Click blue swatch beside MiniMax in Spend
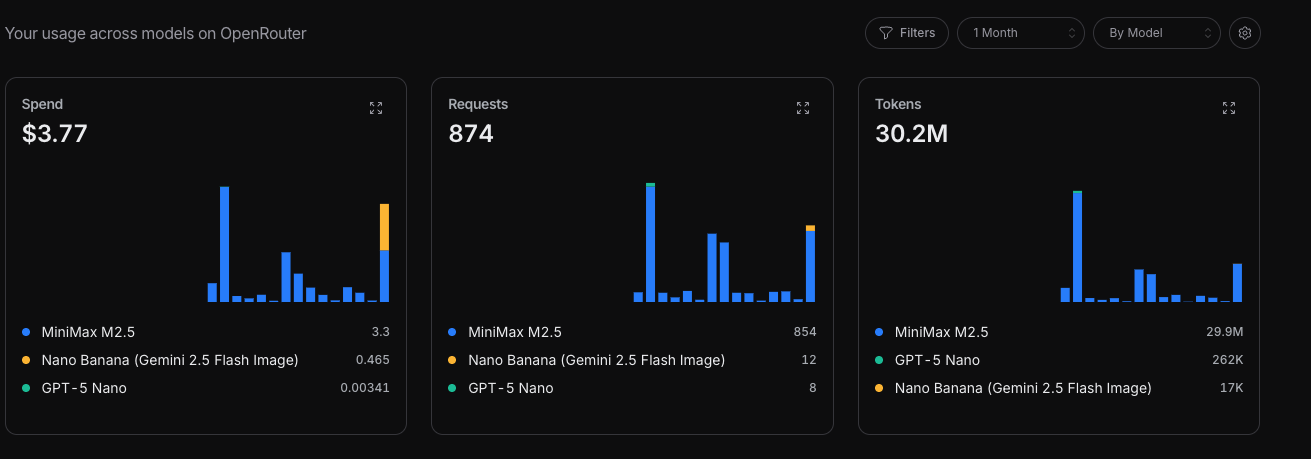Viewport: 1311px width, 459px height. [x=26, y=332]
